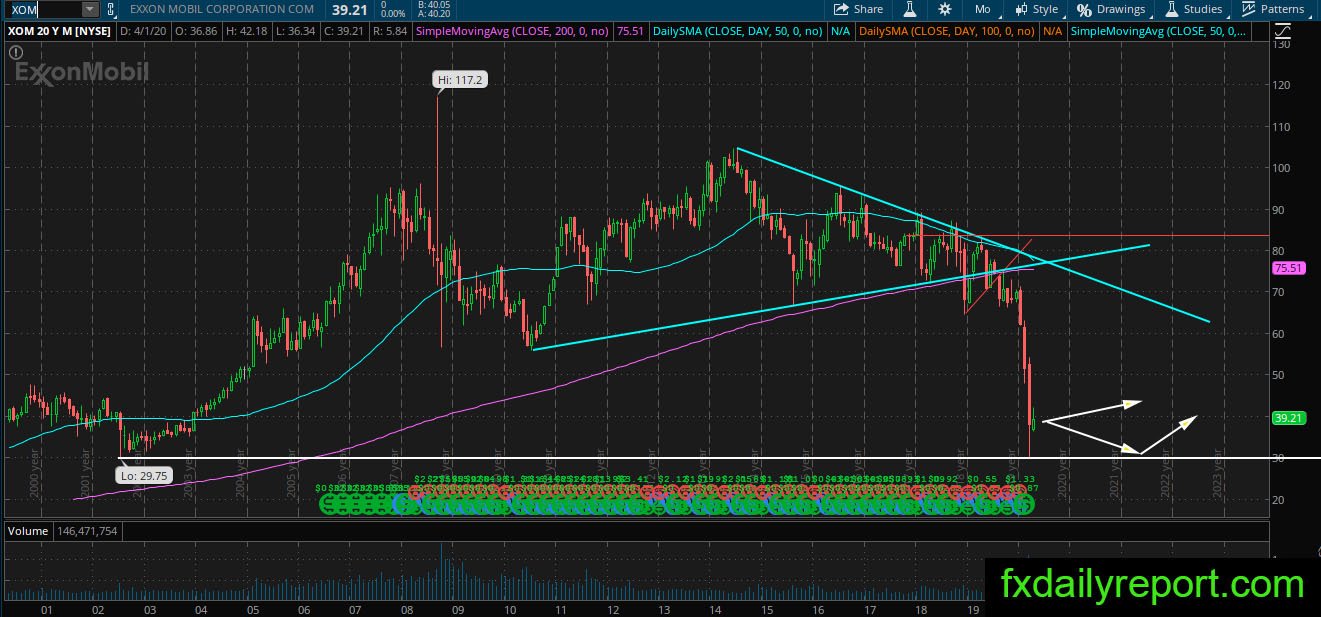The image size is (1321, 617).
Task: Click the 08 label on the time axis
Action: tap(407, 608)
